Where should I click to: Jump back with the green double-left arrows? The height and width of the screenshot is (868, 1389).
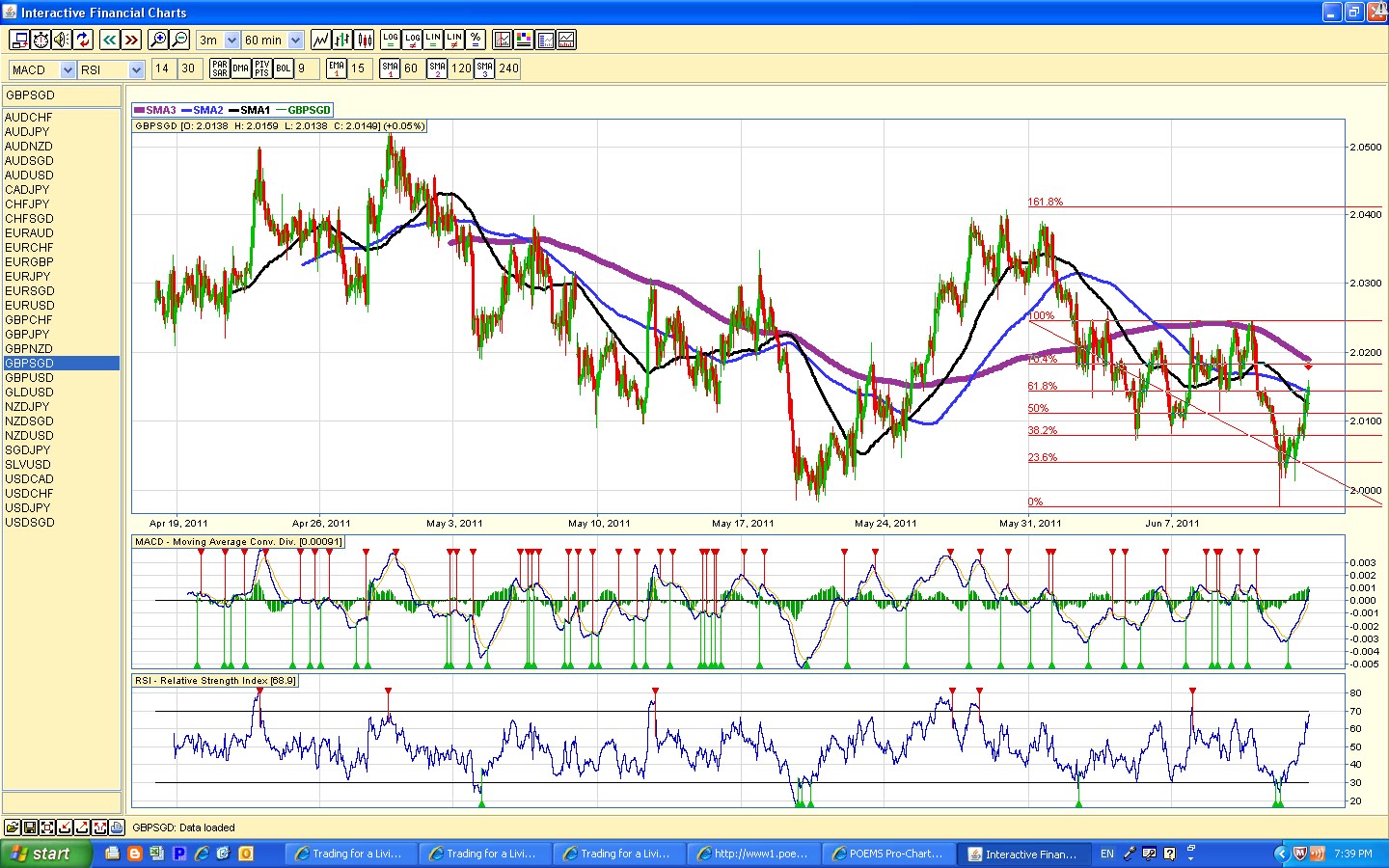109,40
